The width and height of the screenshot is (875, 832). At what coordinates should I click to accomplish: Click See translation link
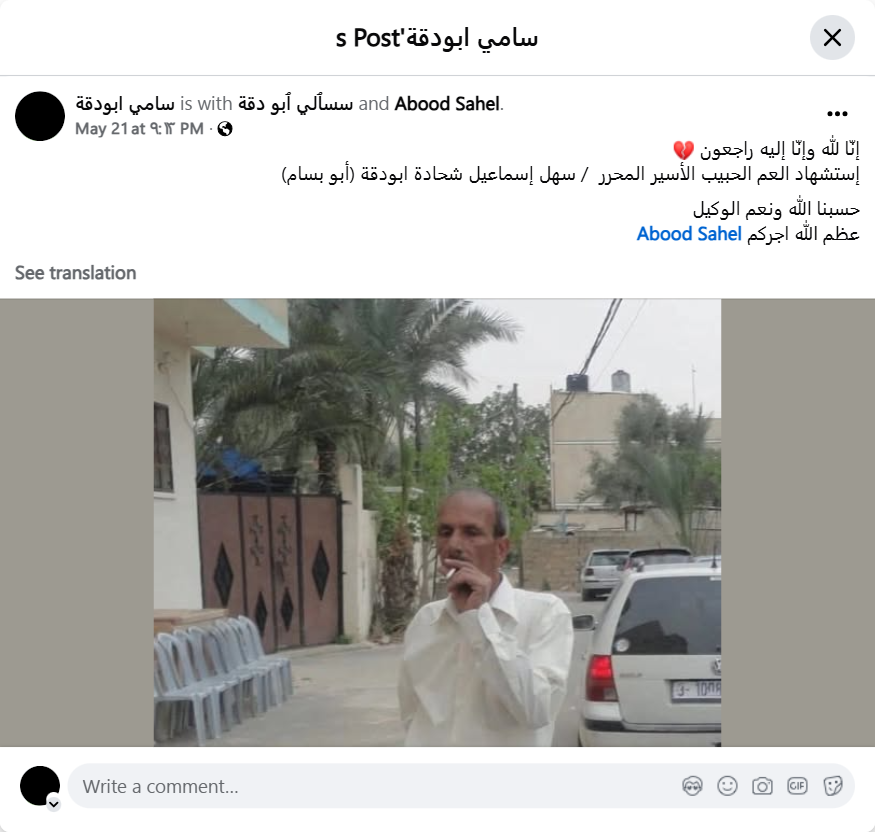(x=75, y=273)
